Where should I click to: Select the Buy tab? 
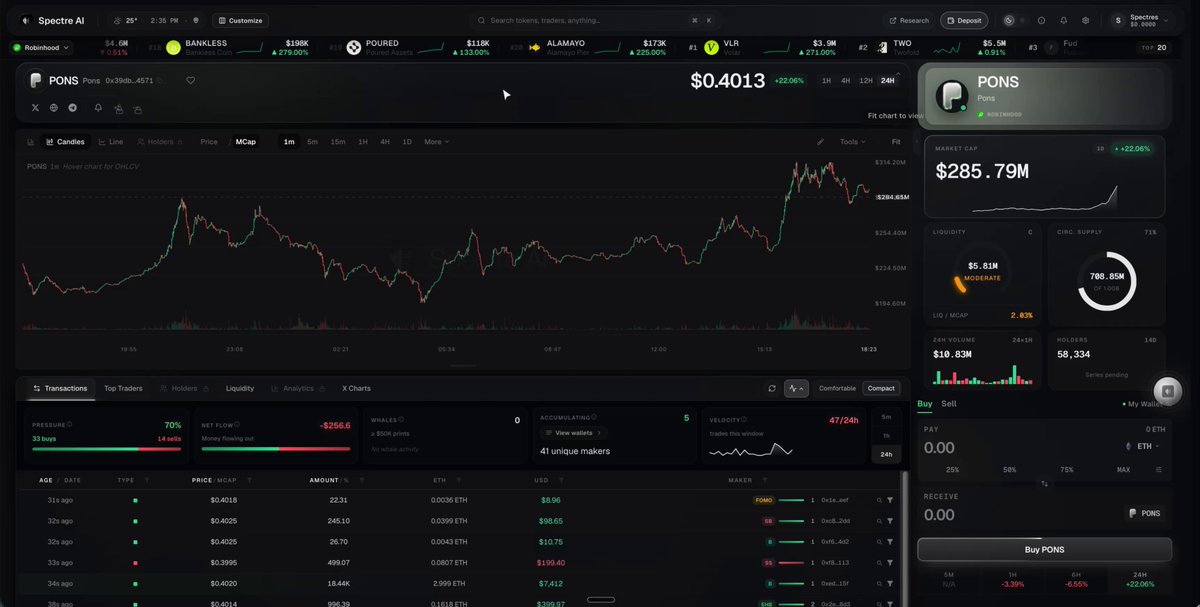(x=925, y=404)
